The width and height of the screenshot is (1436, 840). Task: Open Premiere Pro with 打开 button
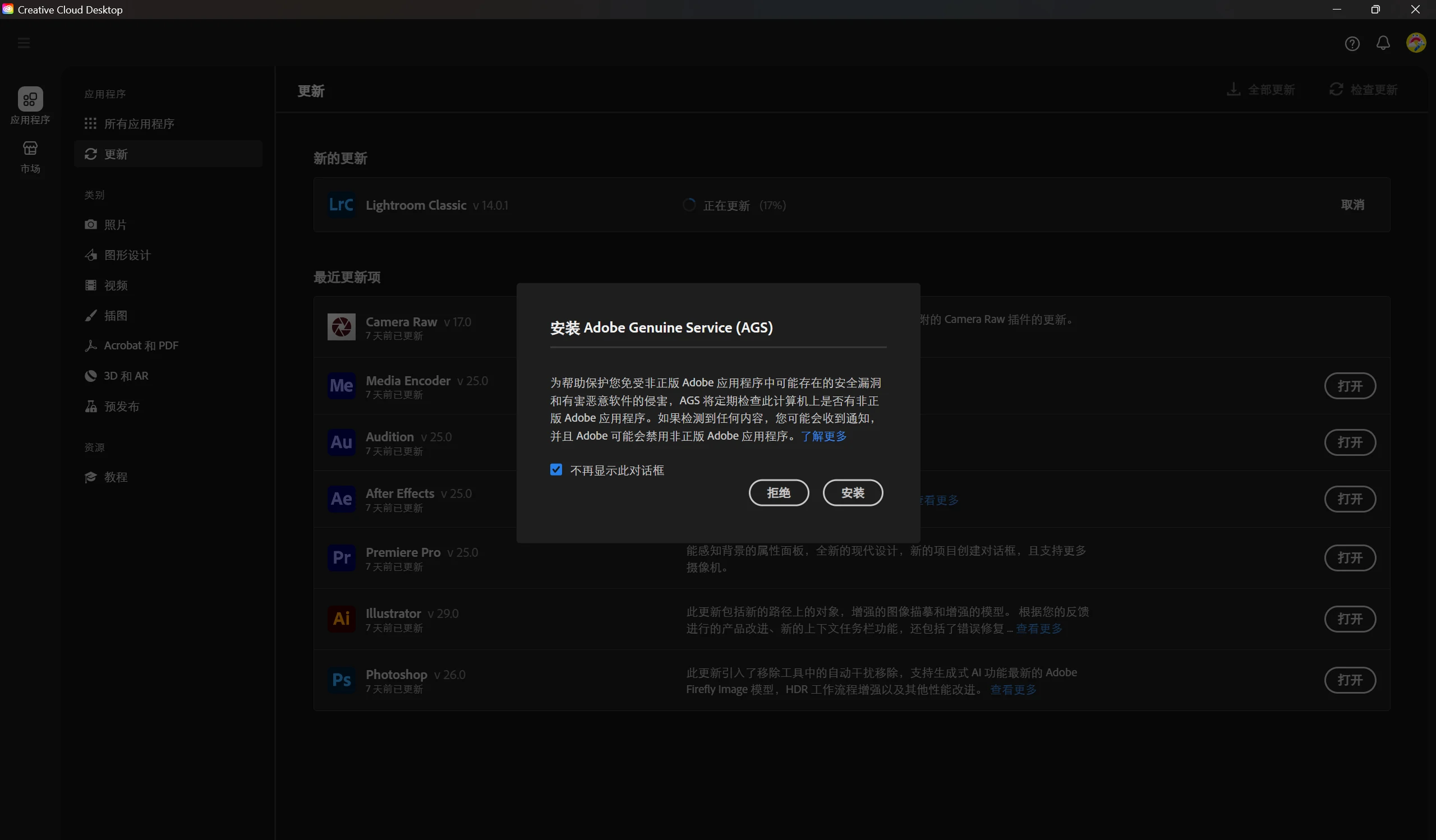coord(1350,557)
